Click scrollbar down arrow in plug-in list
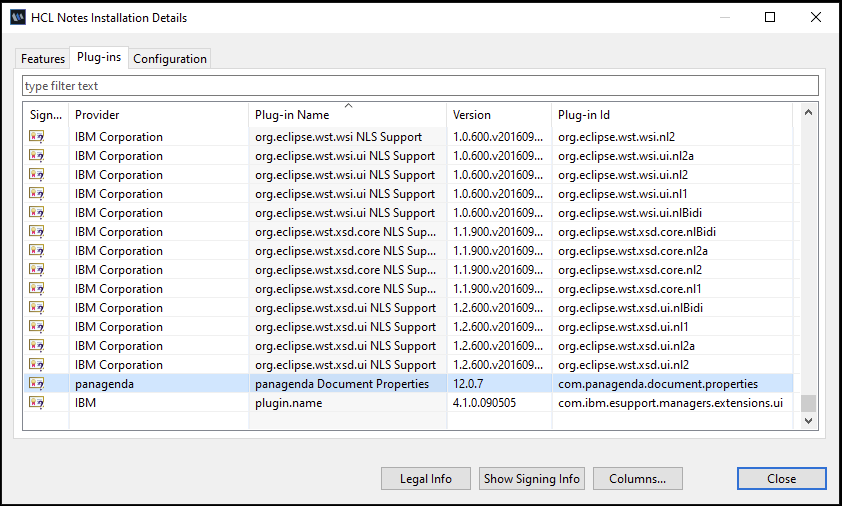 [808, 421]
